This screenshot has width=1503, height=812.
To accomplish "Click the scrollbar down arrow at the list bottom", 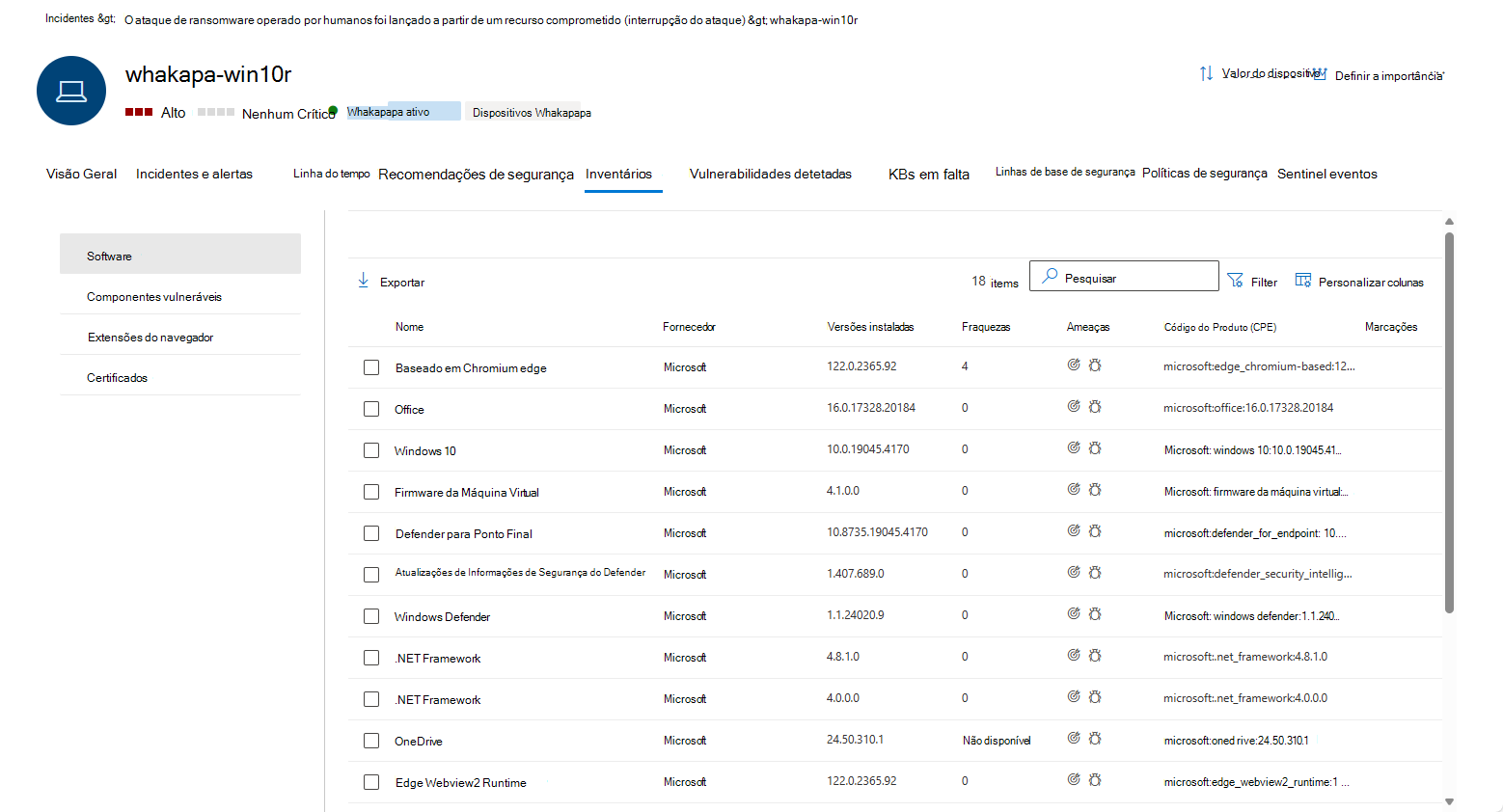I will (x=1449, y=801).
